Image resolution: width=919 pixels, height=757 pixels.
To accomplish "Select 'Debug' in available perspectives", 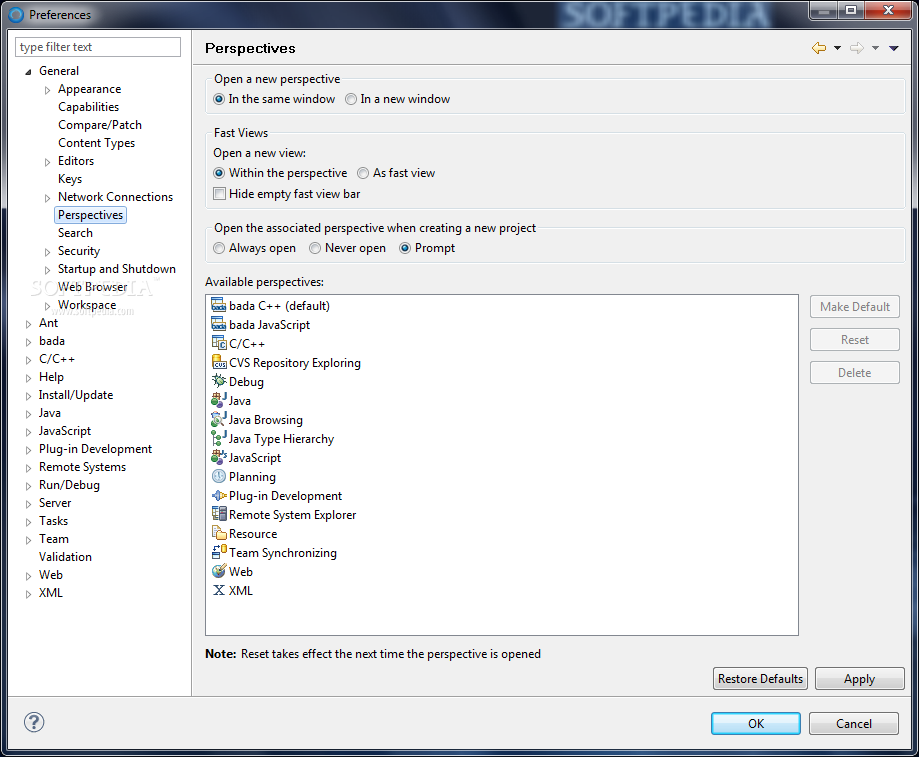I will 246,381.
